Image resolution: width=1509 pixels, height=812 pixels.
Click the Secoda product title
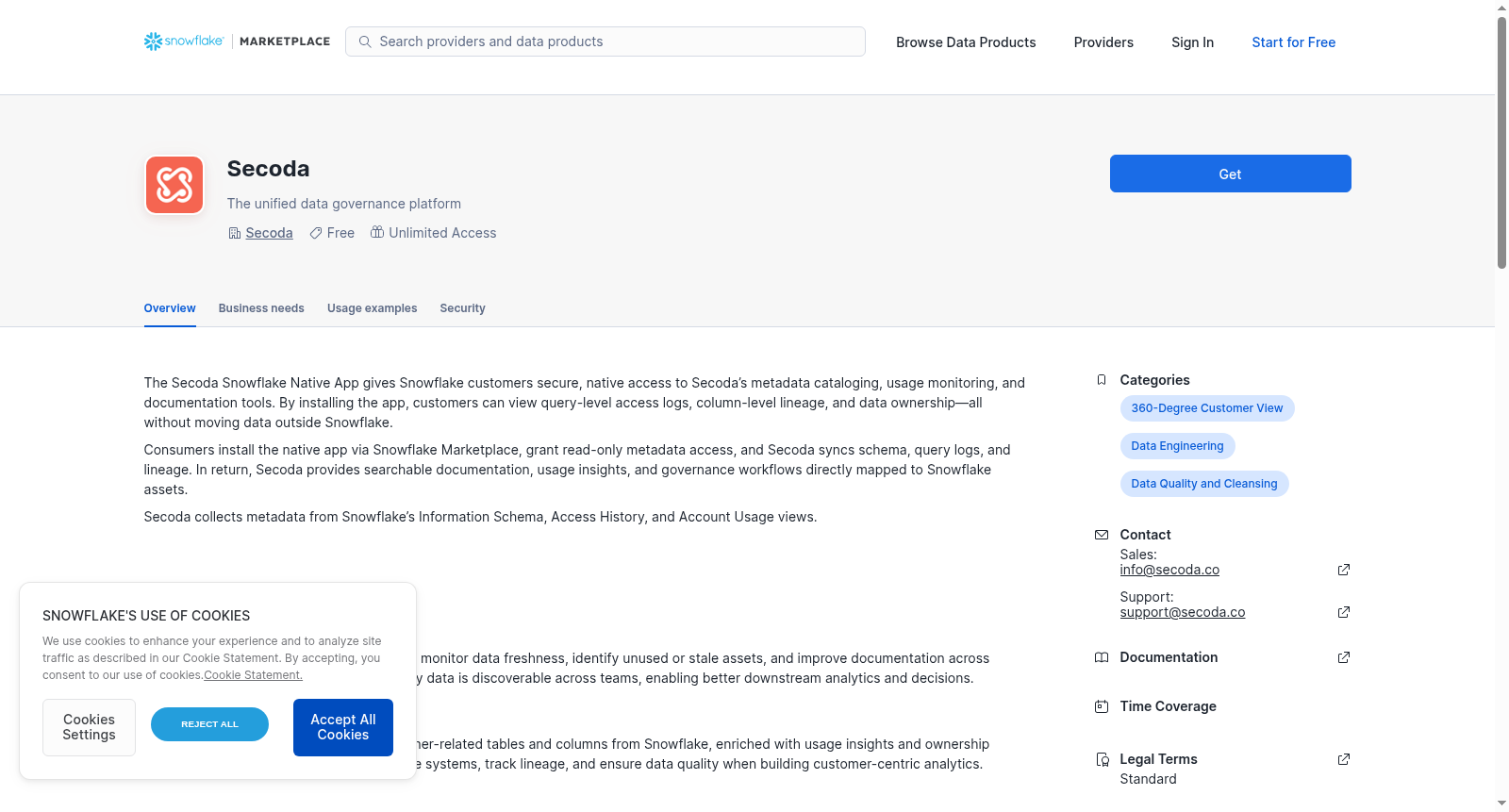268,169
